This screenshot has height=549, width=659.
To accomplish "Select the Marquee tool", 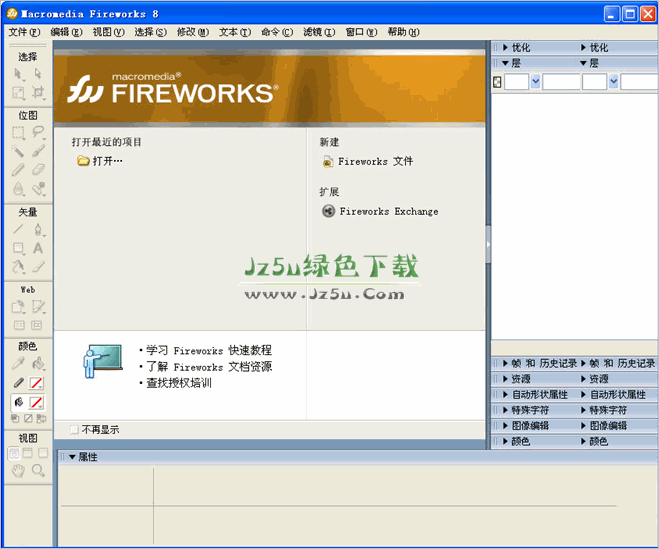I will point(18,133).
